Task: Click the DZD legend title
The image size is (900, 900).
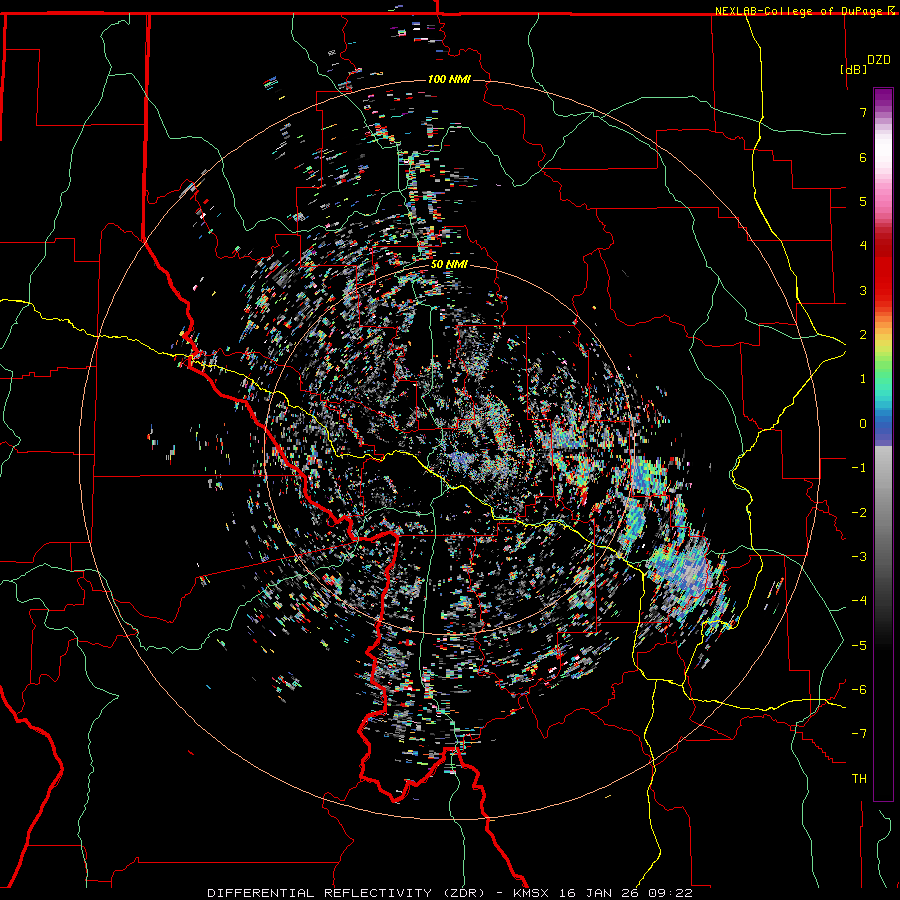Action: (x=879, y=60)
